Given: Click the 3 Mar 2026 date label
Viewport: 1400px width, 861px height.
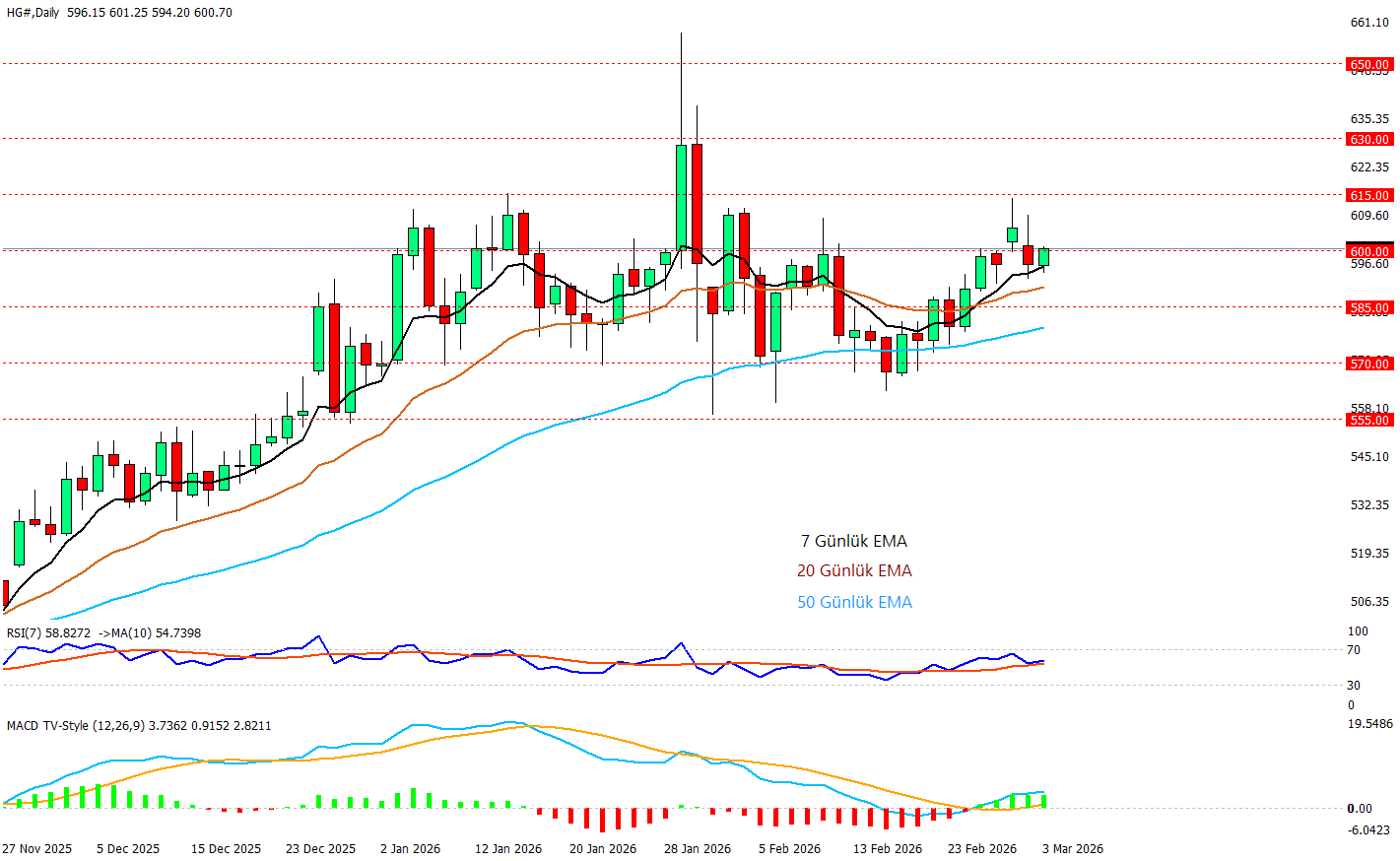Looking at the screenshot, I should pos(1072,849).
